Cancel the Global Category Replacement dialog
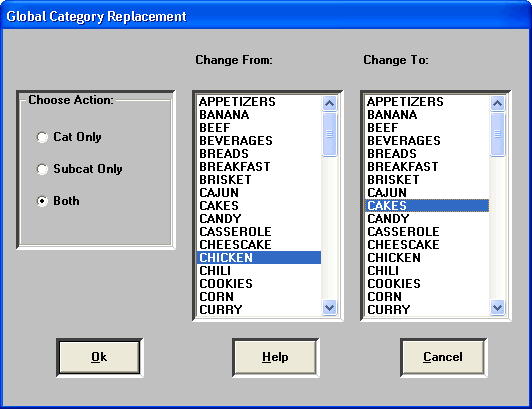The height and width of the screenshot is (409, 532). [443, 357]
